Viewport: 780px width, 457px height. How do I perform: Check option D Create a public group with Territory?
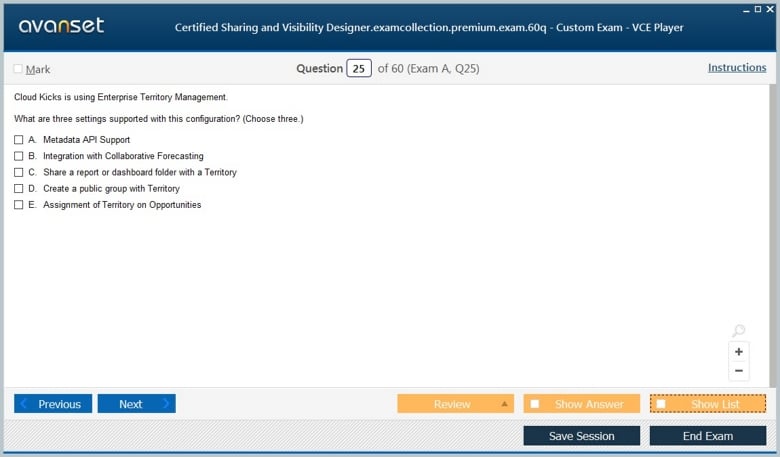coord(18,188)
